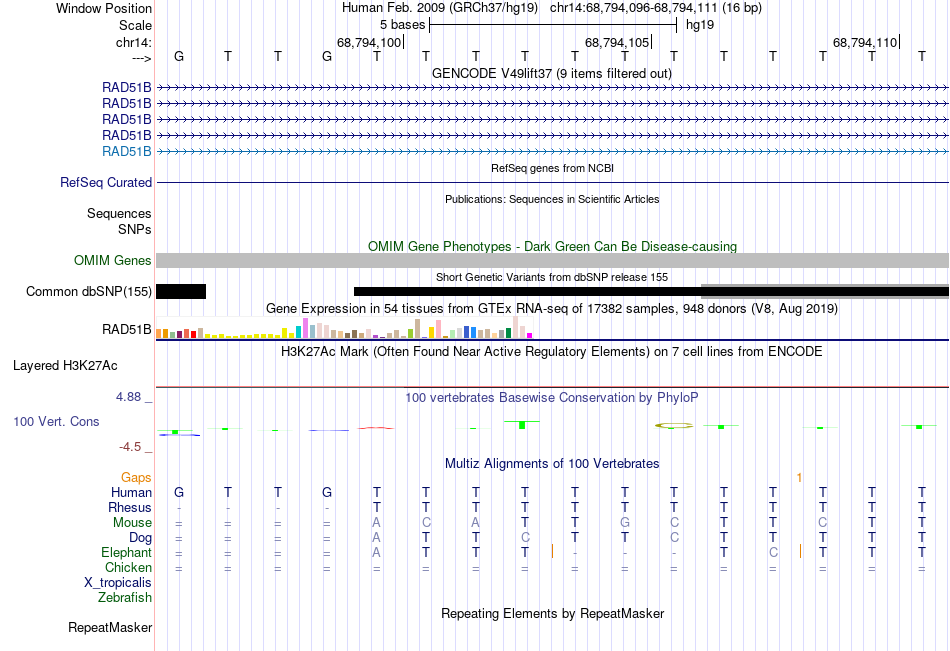Click the 100 Vert. Cons track label
The width and height of the screenshot is (950, 651).
pos(56,421)
